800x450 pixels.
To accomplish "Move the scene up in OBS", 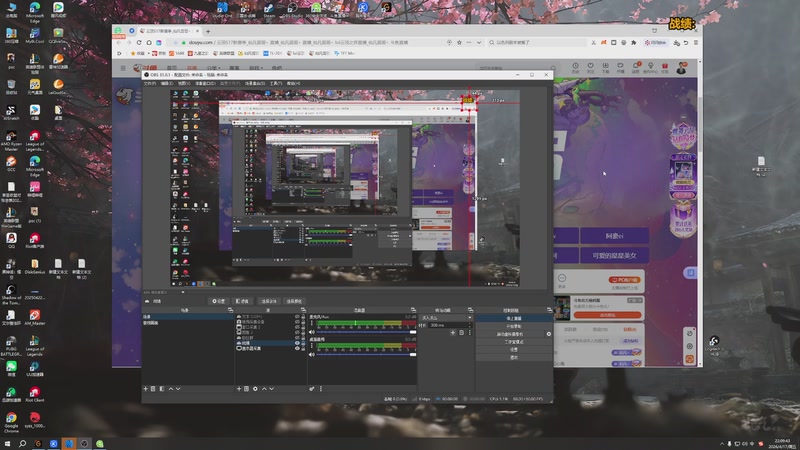I will (x=171, y=389).
